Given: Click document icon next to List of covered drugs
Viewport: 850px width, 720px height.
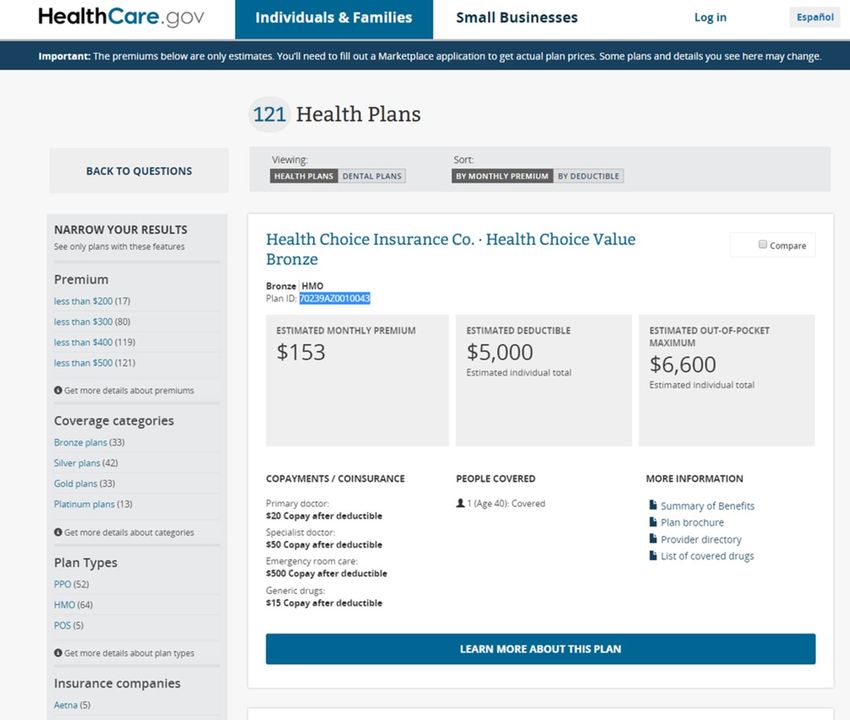Looking at the screenshot, I should (653, 556).
